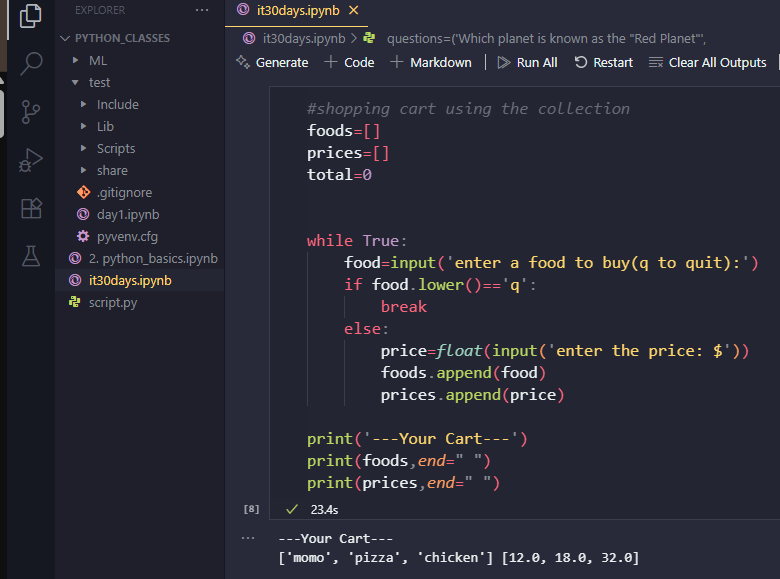Open the Source Control view icon

click(x=31, y=112)
